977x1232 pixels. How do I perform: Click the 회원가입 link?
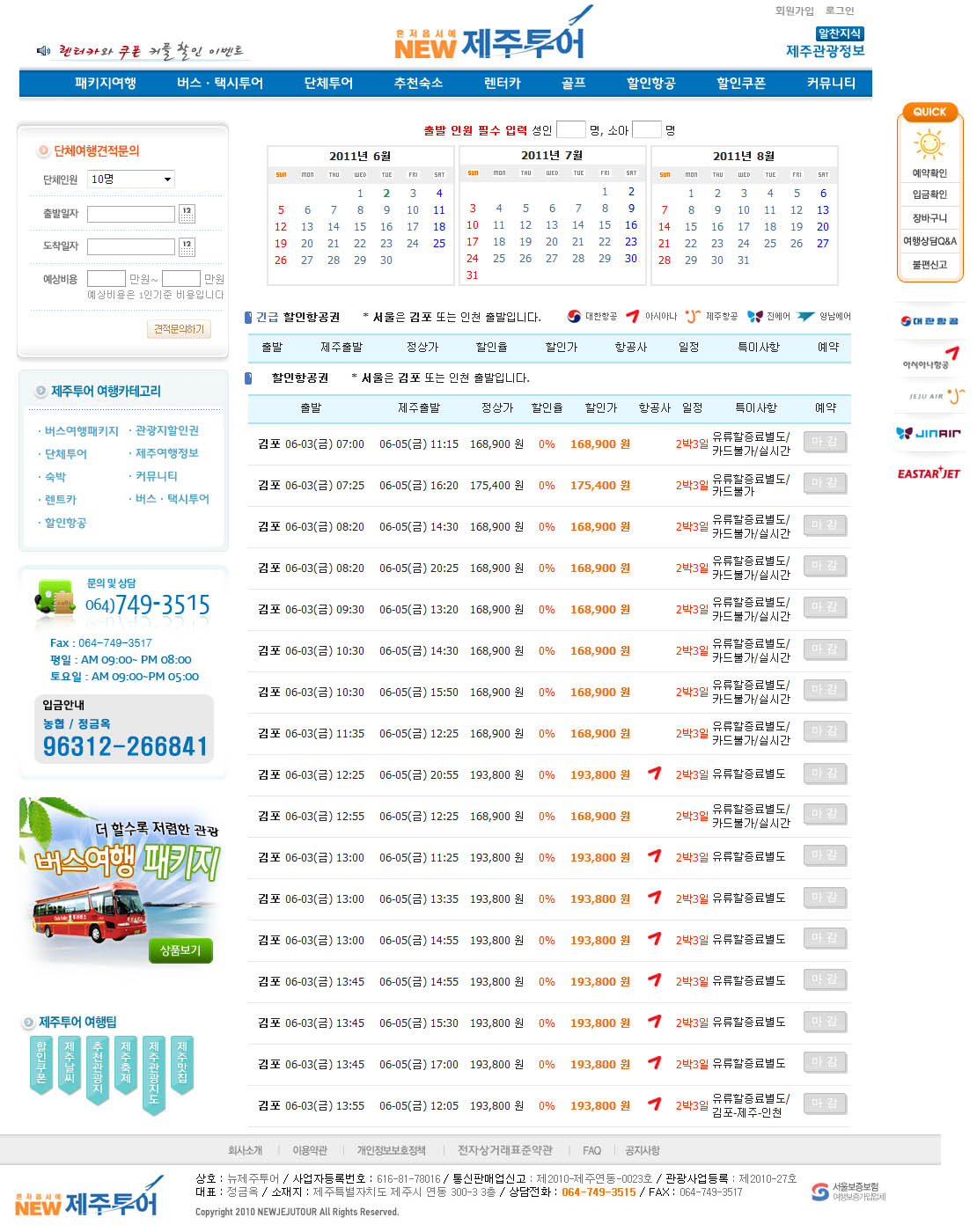pos(795,11)
